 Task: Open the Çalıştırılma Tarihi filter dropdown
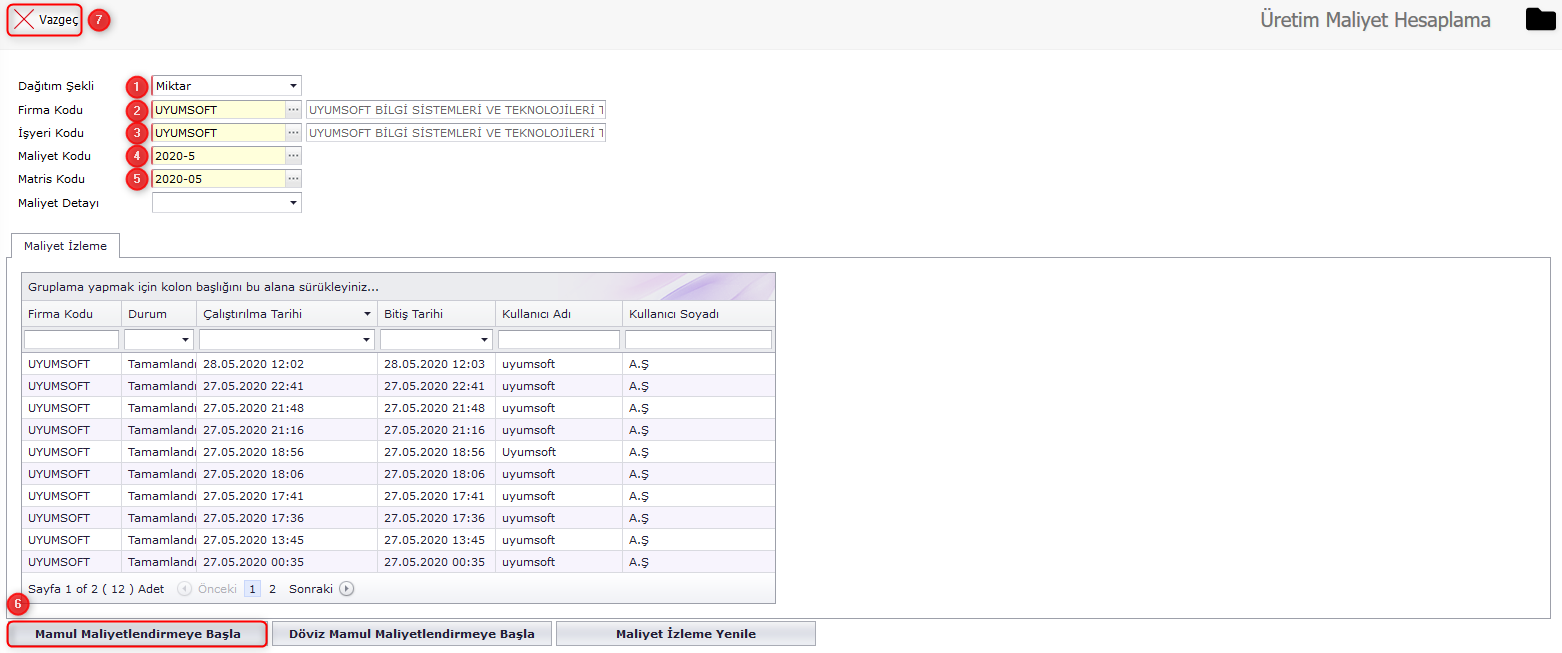(x=367, y=340)
